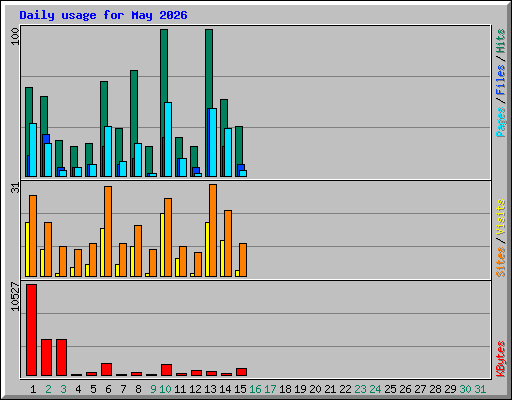Select day label 20 on the x-axis

click(x=315, y=389)
